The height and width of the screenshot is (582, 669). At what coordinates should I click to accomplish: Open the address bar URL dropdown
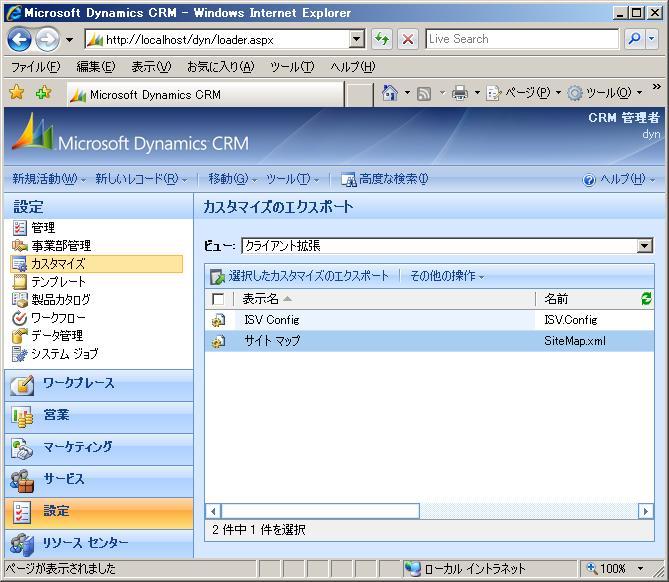click(356, 40)
